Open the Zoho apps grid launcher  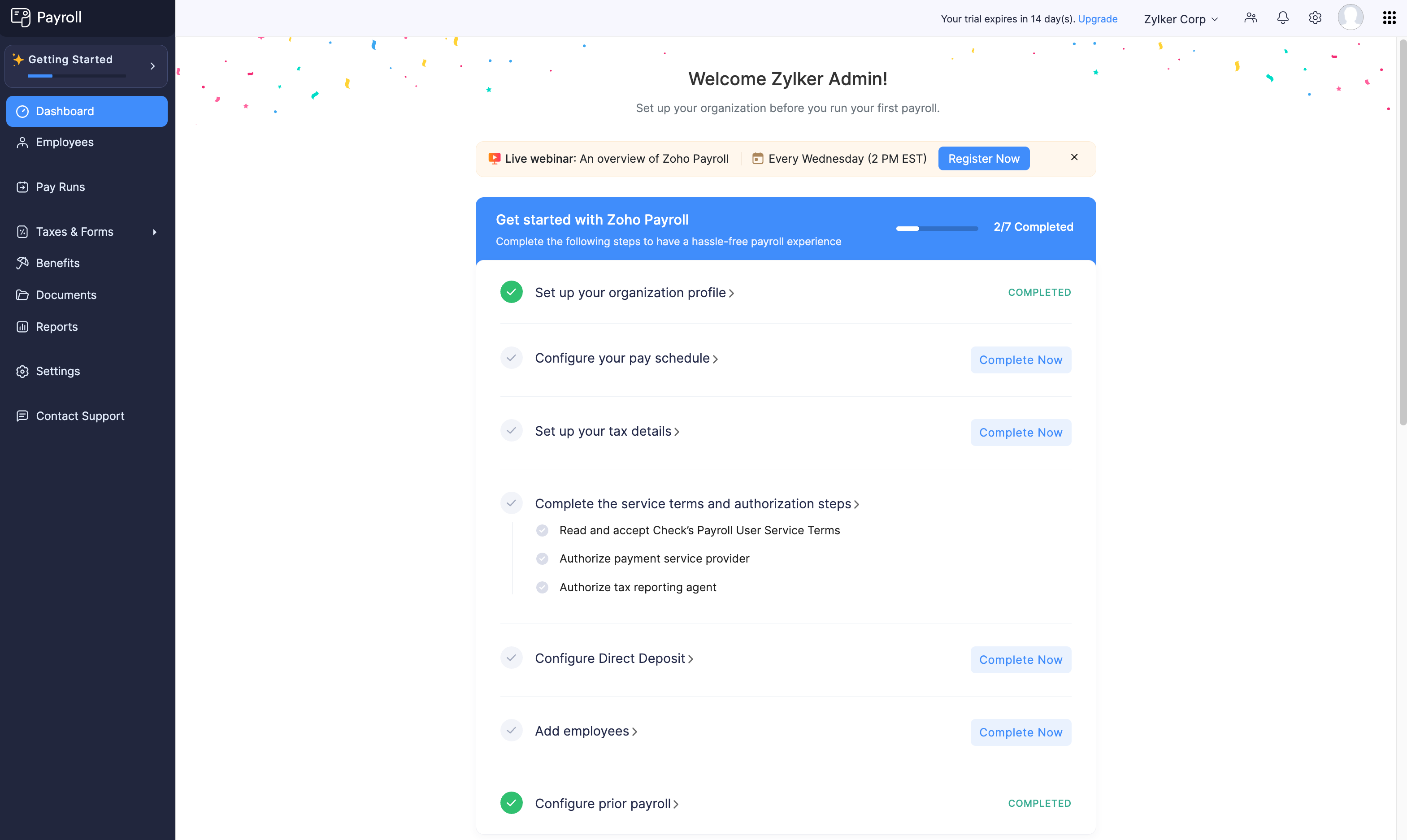coord(1389,17)
